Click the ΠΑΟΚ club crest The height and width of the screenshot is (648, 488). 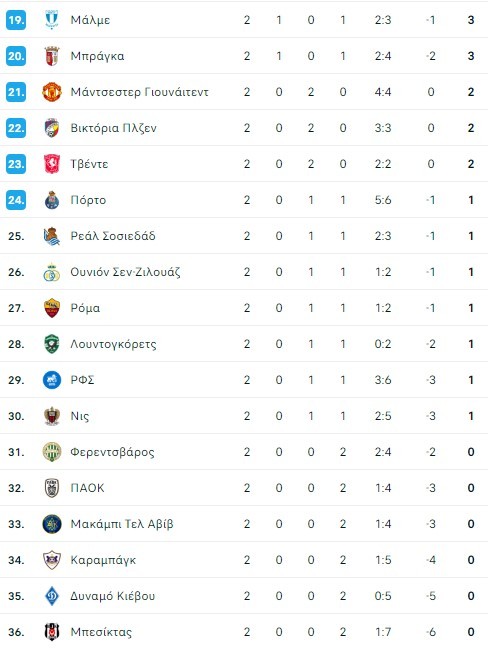(52, 488)
